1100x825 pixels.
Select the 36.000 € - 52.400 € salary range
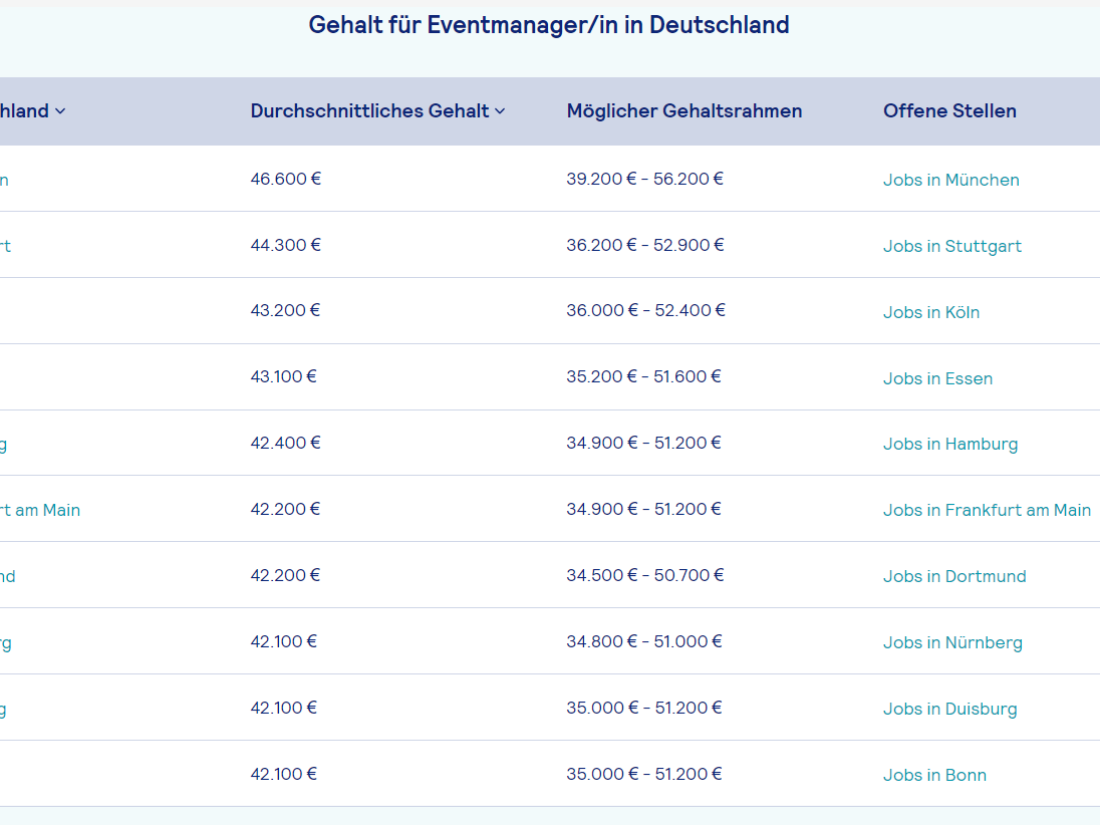pyautogui.click(x=646, y=310)
